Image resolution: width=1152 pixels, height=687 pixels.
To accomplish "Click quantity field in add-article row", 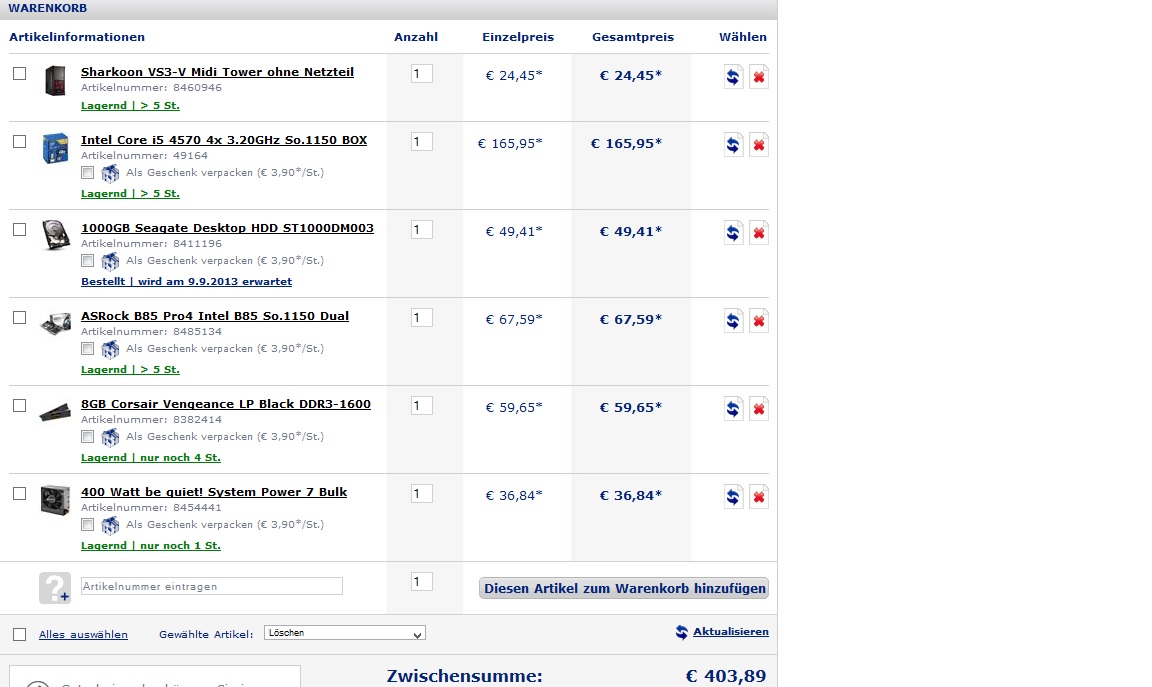I will [422, 582].
